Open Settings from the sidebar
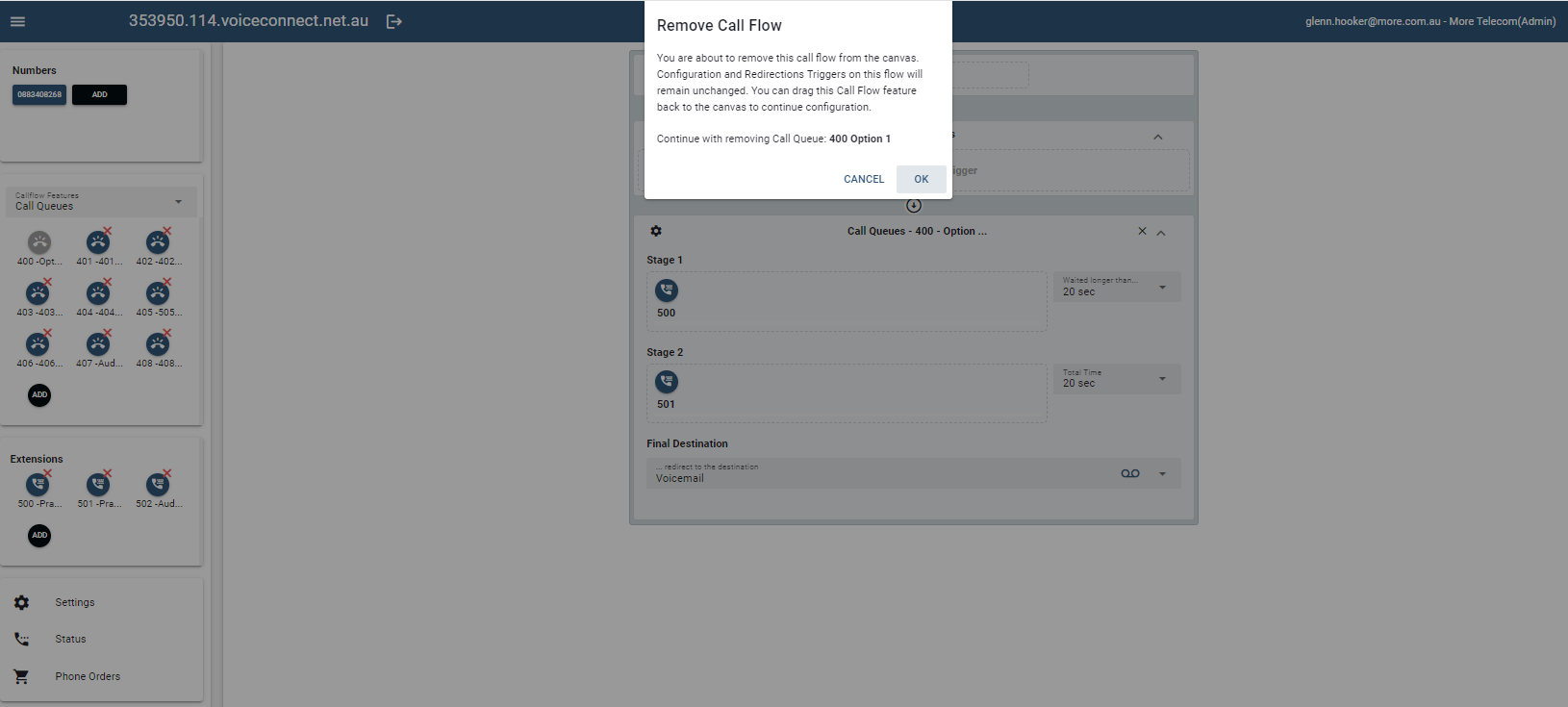The width and height of the screenshot is (1568, 707). pos(74,602)
